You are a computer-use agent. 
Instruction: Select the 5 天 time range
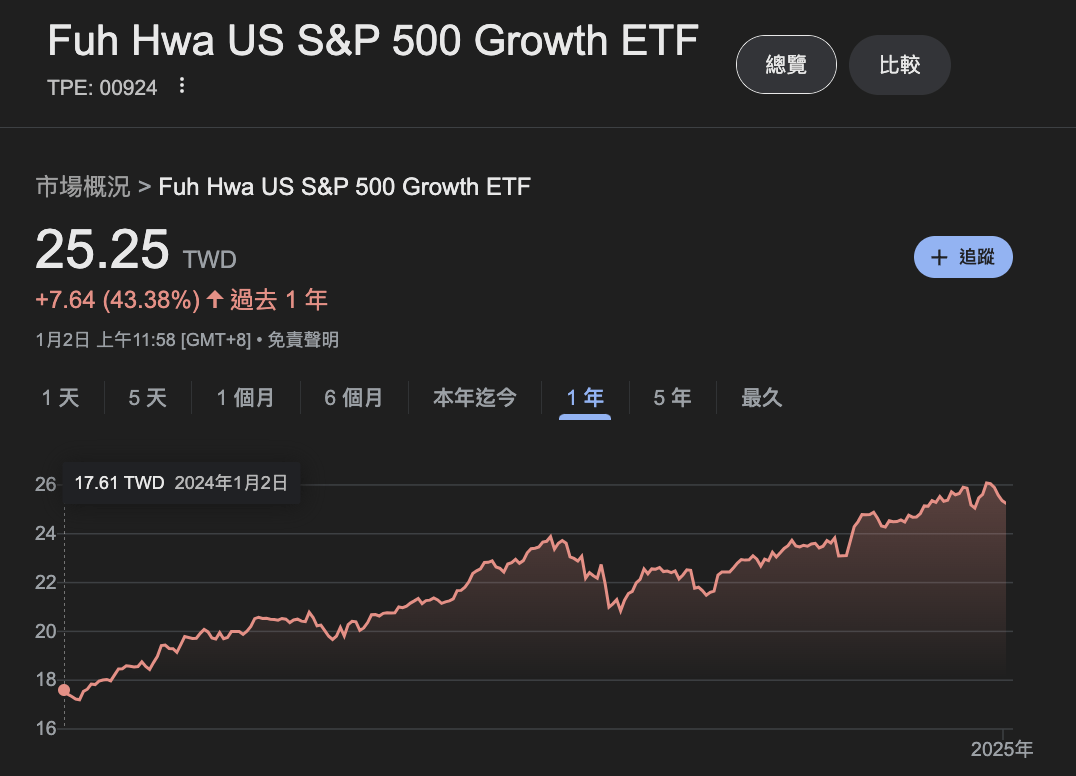[x=147, y=397]
